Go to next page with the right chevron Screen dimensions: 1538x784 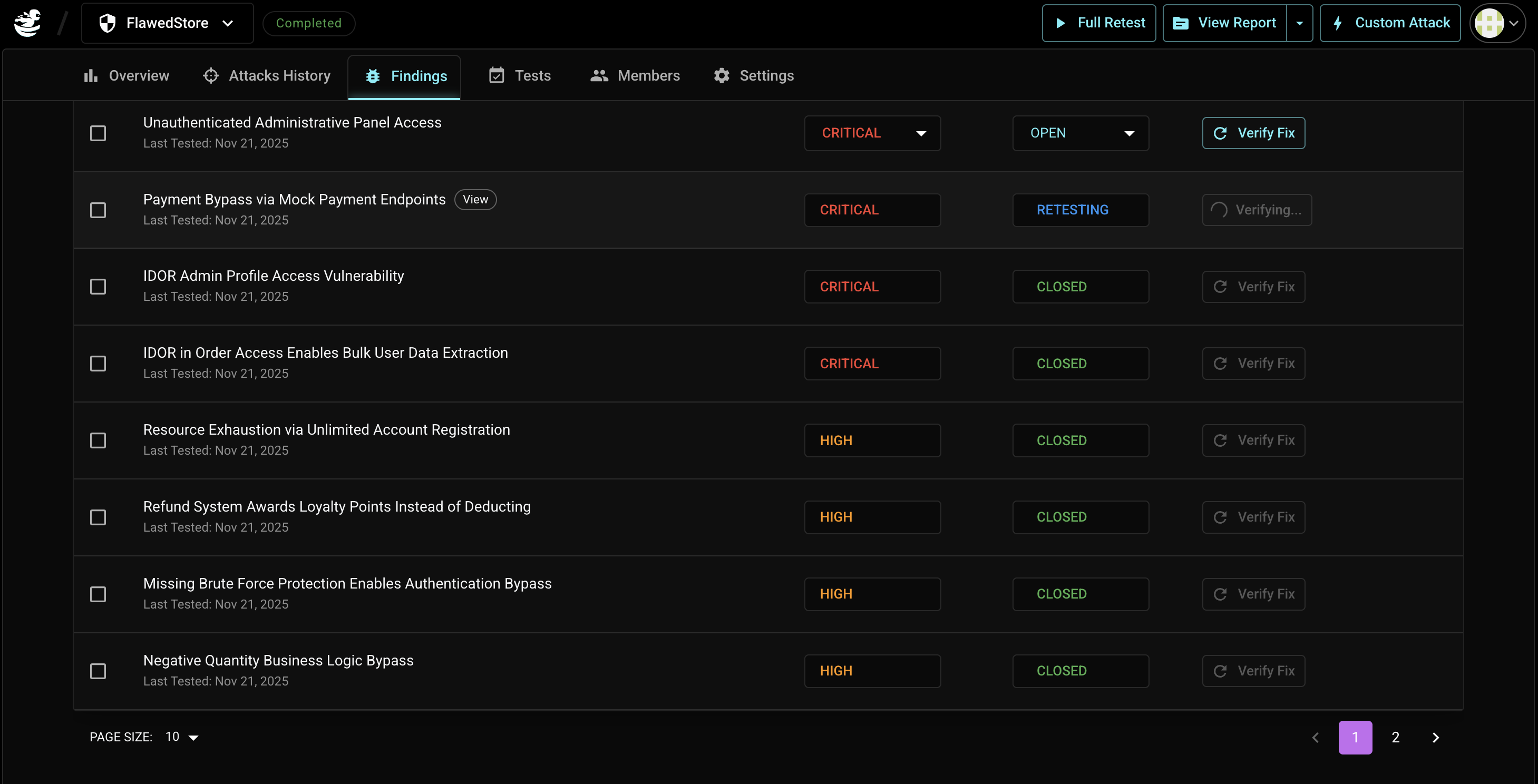tap(1435, 738)
